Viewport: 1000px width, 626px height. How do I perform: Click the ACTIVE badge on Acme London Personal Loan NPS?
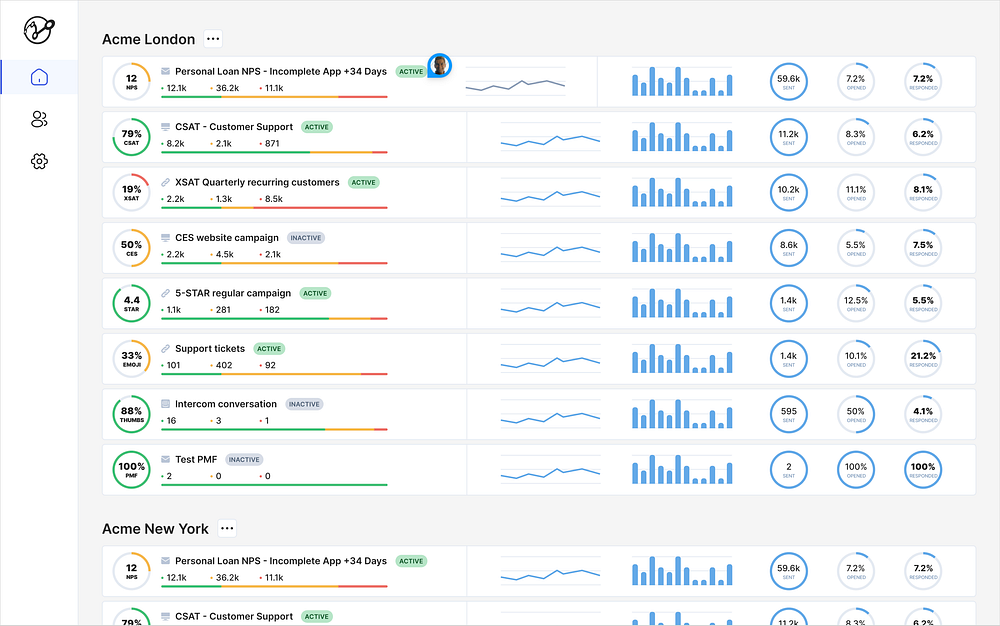[411, 71]
